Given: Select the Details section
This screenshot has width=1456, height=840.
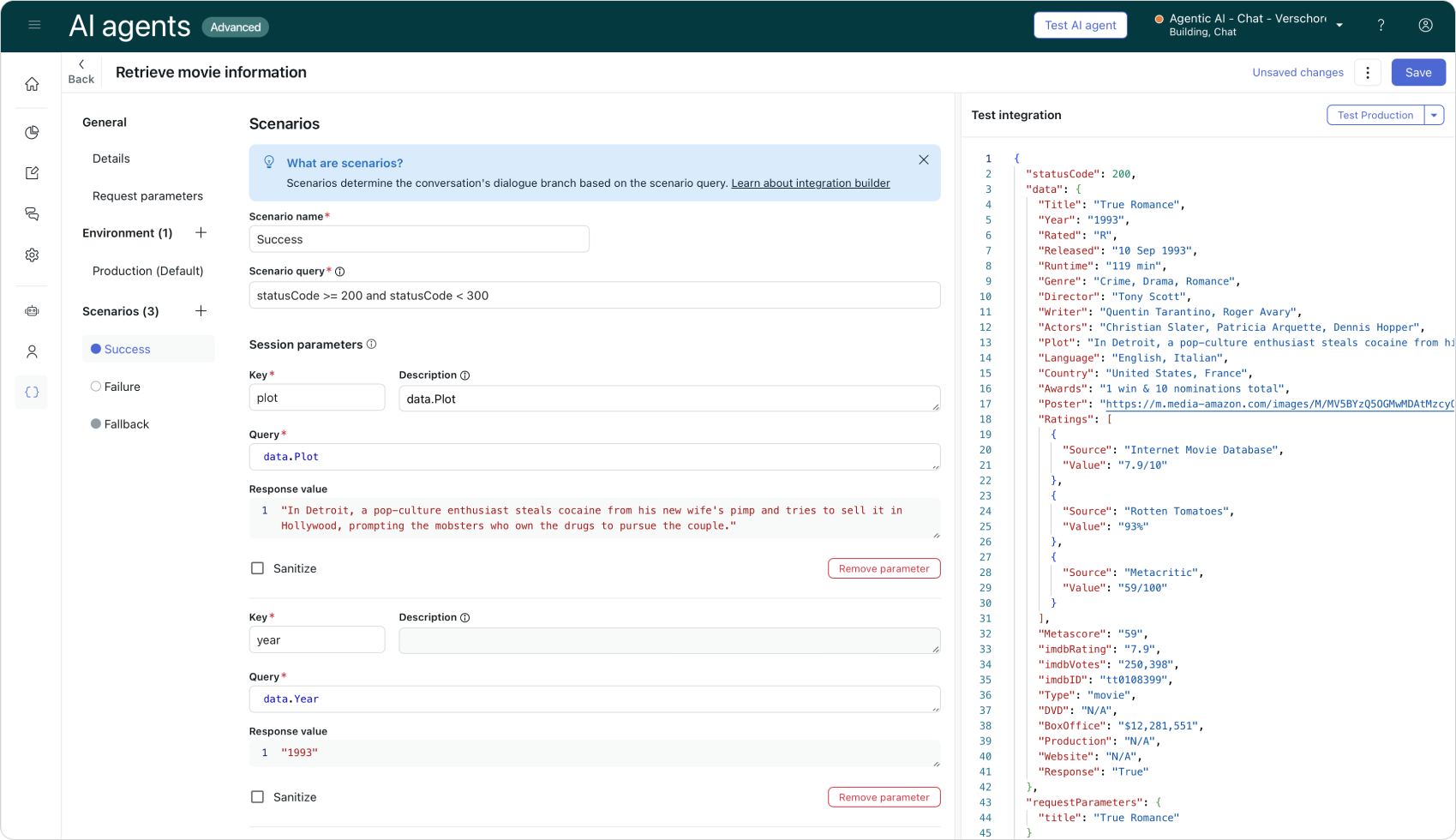Looking at the screenshot, I should pos(111,159).
